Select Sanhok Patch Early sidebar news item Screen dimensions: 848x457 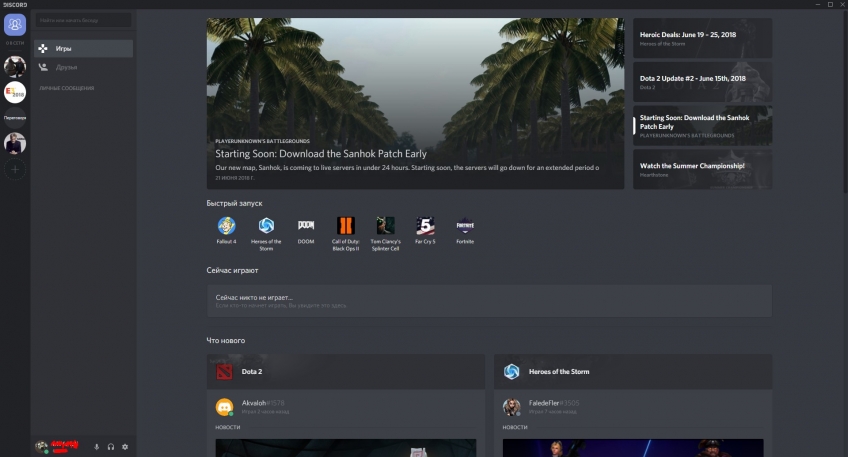(703, 125)
